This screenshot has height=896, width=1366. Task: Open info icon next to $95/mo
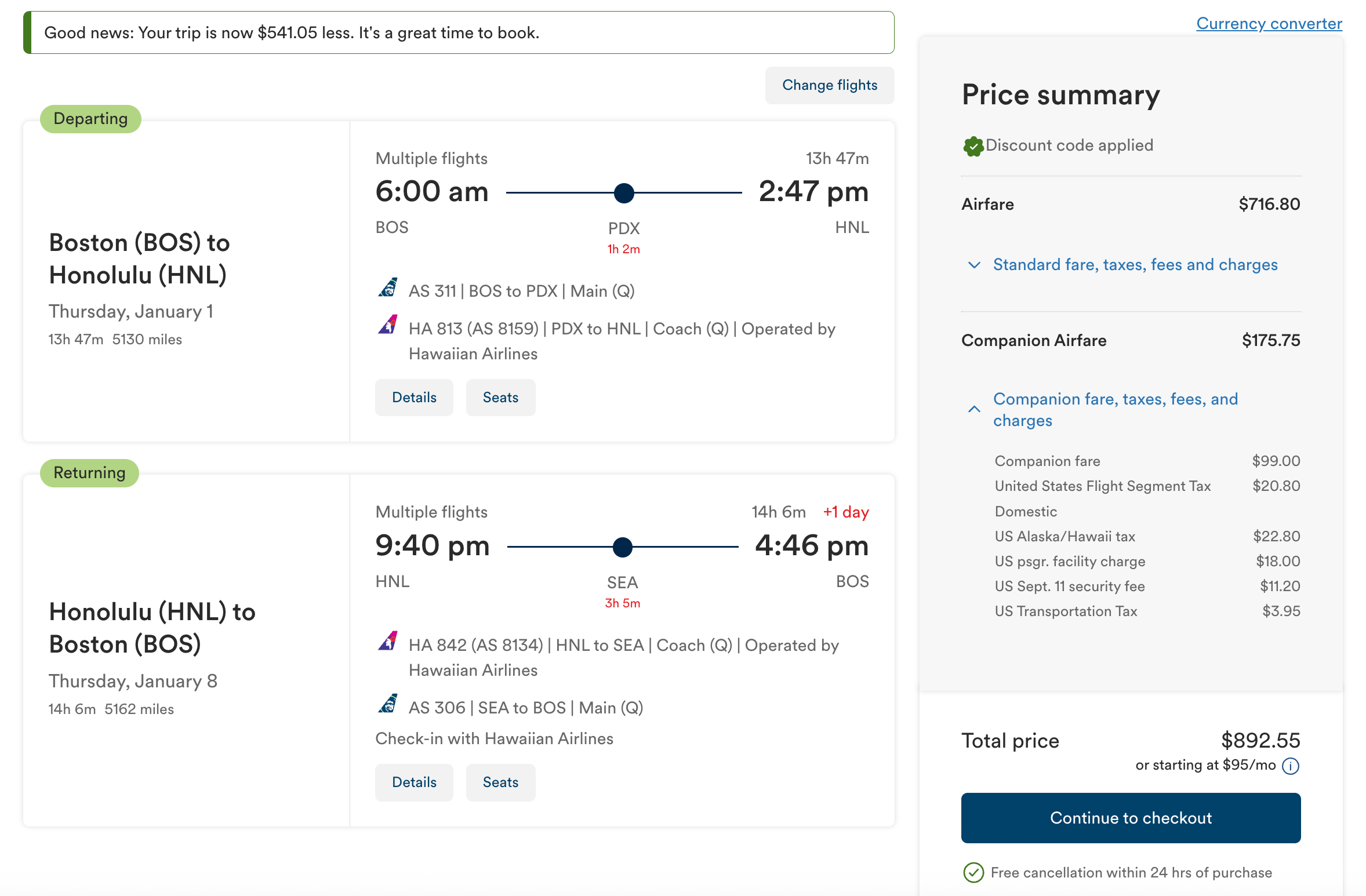pyautogui.click(x=1291, y=766)
